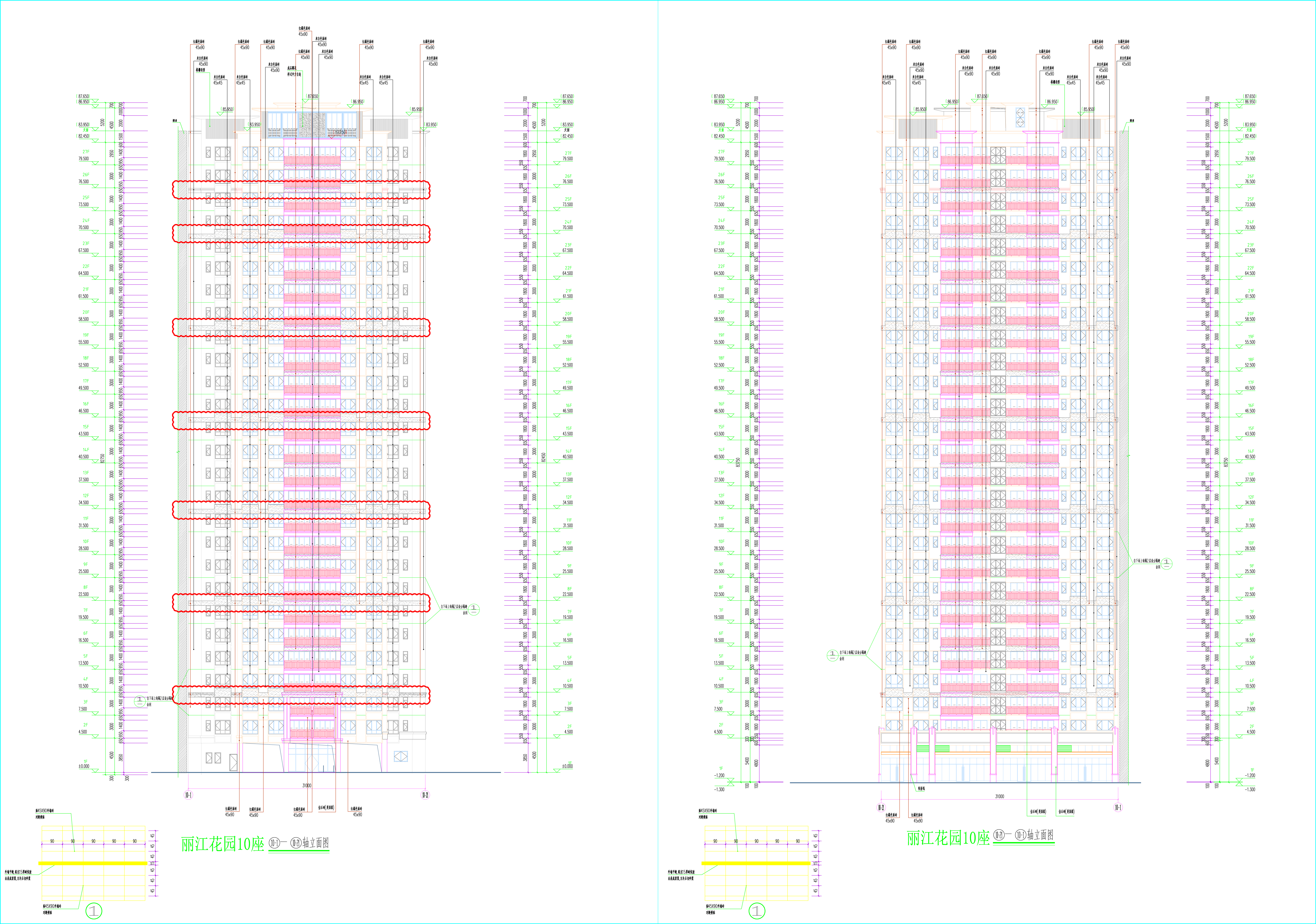Click axis bubble 10-21 under right elevation
This screenshot has height=924, width=1316.
pos(881,808)
